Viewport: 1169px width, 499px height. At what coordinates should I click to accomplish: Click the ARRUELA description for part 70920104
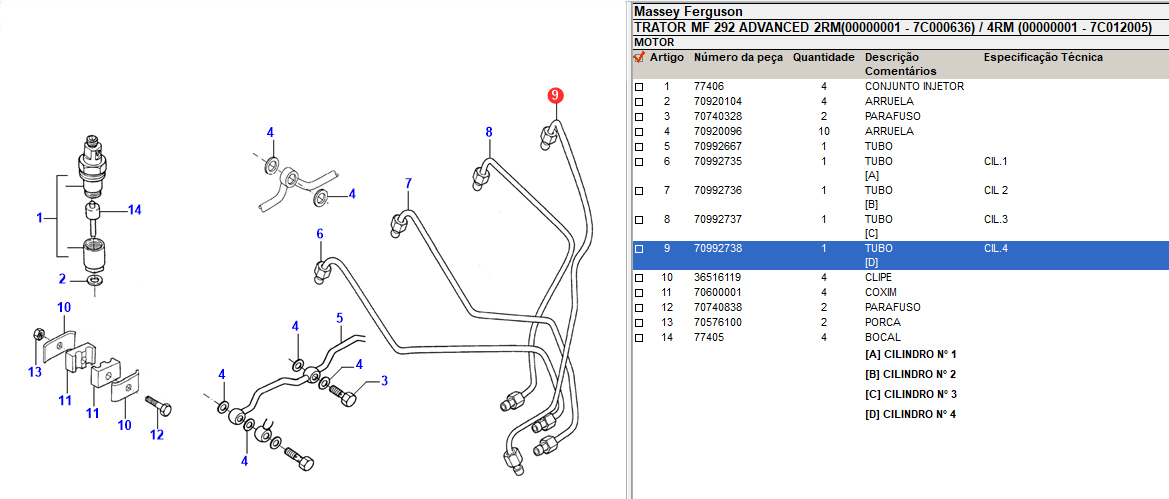click(888, 102)
